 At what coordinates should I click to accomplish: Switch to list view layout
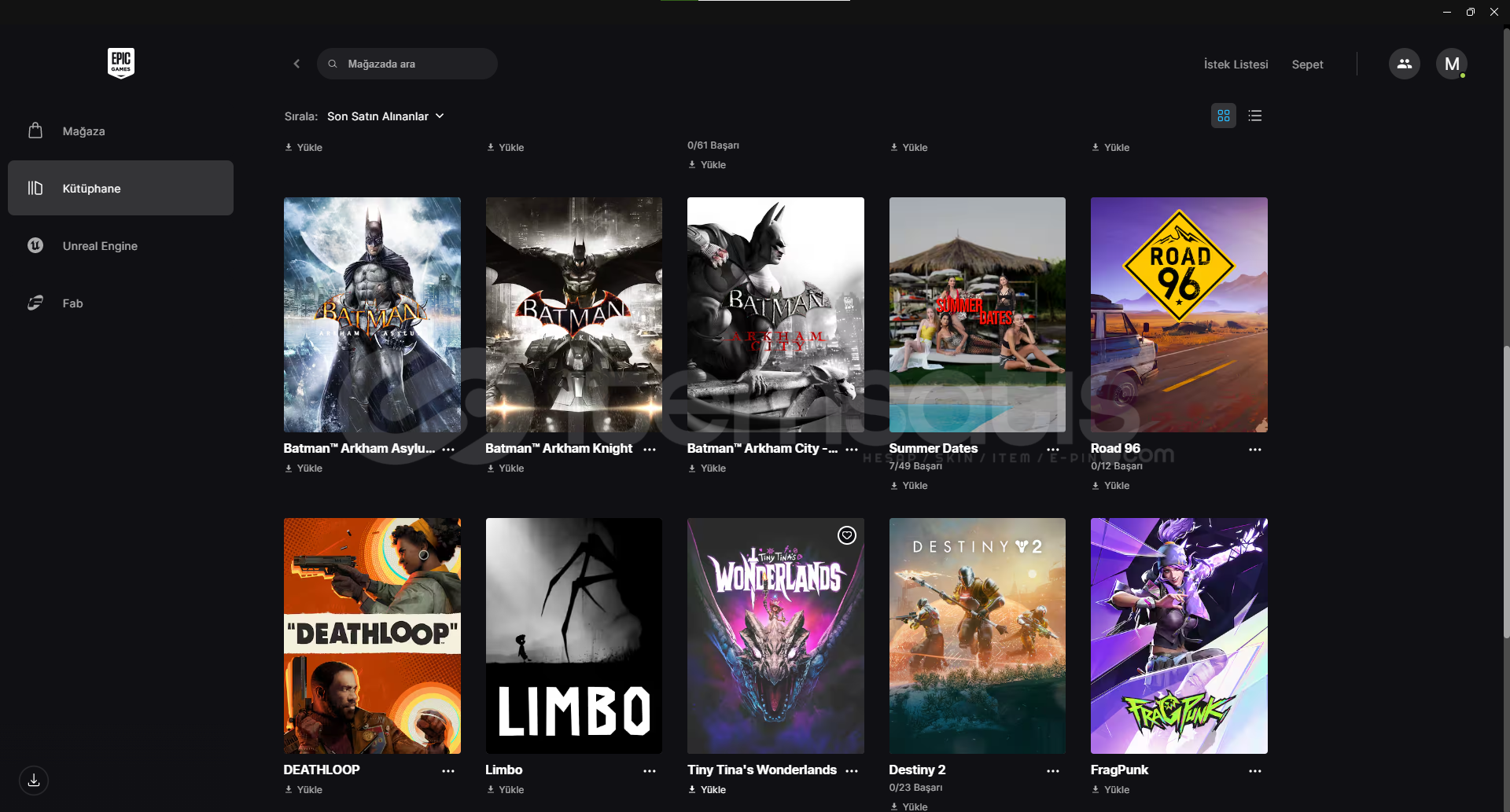point(1254,116)
